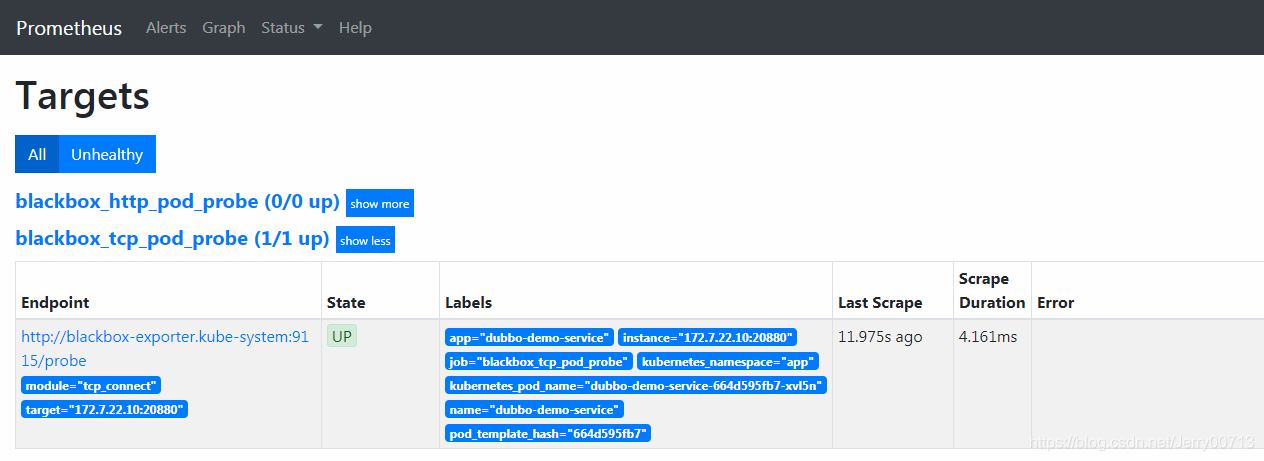The image size is (1264, 461).
Task: Click the State column header
Action: pyautogui.click(x=346, y=302)
